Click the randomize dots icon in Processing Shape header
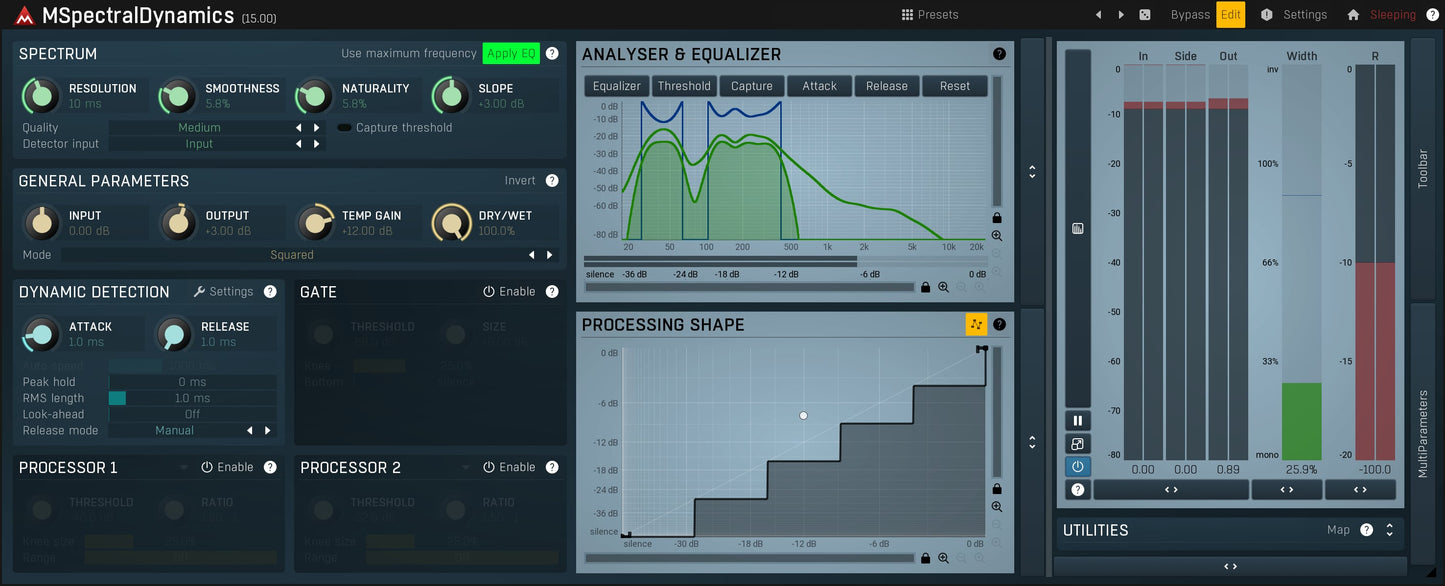 pos(976,324)
